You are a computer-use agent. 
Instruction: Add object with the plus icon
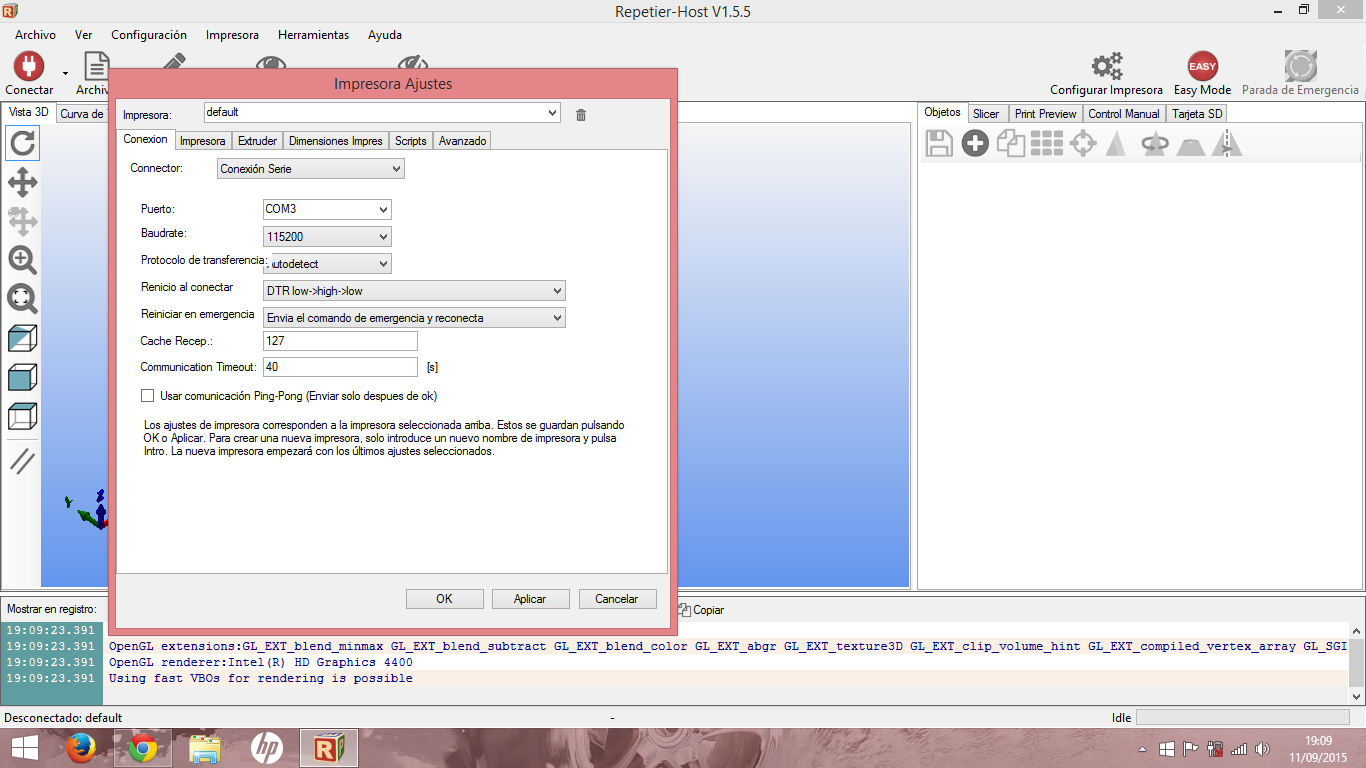[975, 144]
